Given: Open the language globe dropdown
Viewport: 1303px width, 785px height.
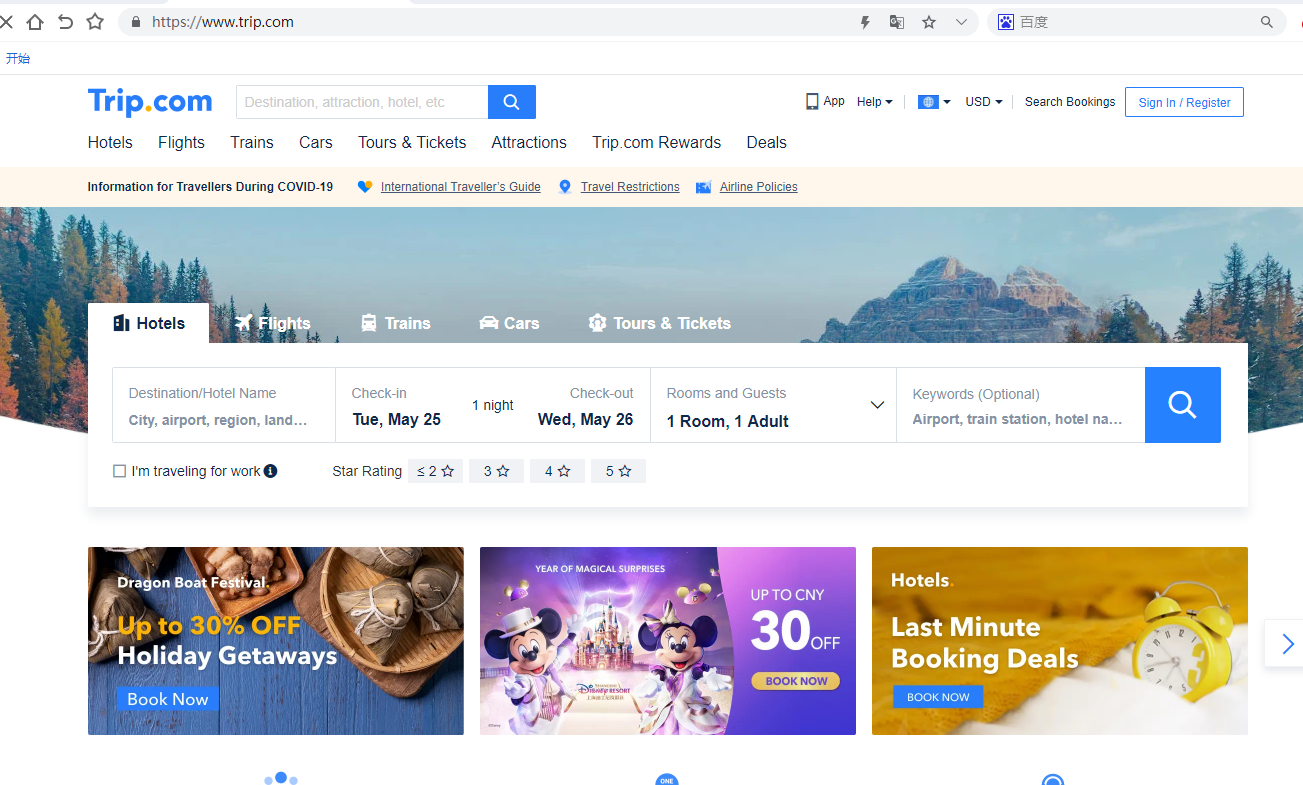Looking at the screenshot, I should (x=934, y=102).
